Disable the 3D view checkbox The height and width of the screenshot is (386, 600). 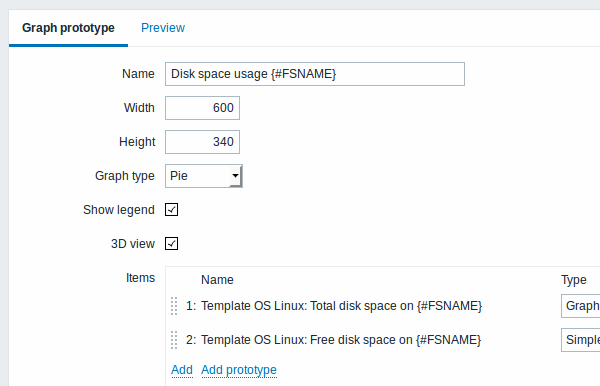tap(171, 244)
